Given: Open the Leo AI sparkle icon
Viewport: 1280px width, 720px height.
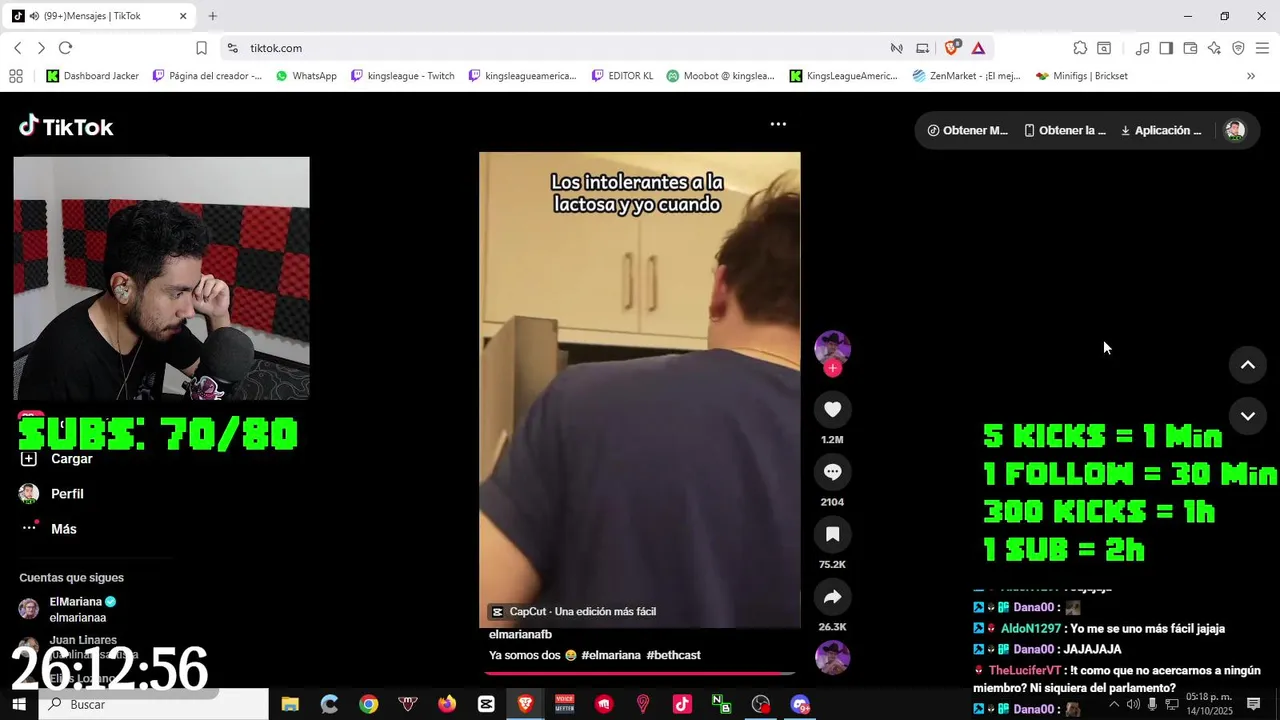Looking at the screenshot, I should pyautogui.click(x=1214, y=48).
